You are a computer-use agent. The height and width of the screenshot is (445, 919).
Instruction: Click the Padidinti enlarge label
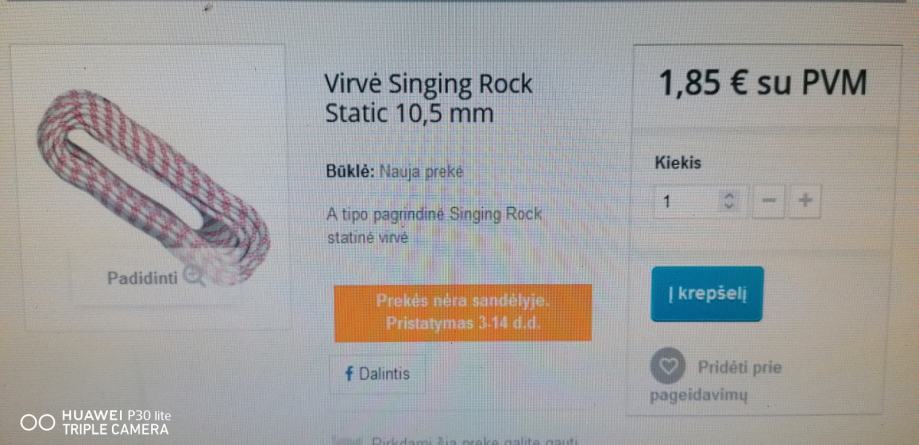[x=142, y=277]
